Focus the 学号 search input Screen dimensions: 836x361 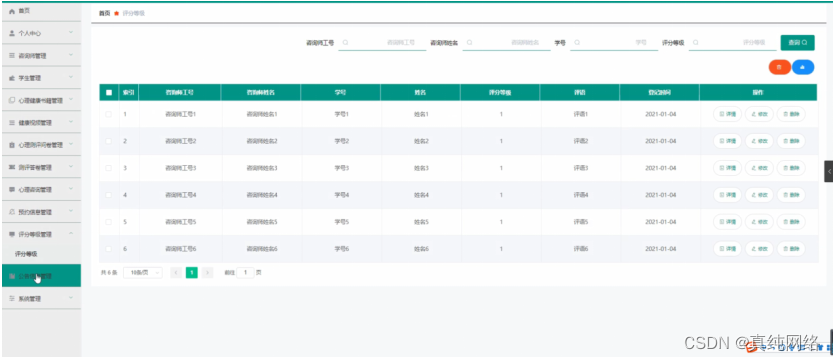pos(614,42)
